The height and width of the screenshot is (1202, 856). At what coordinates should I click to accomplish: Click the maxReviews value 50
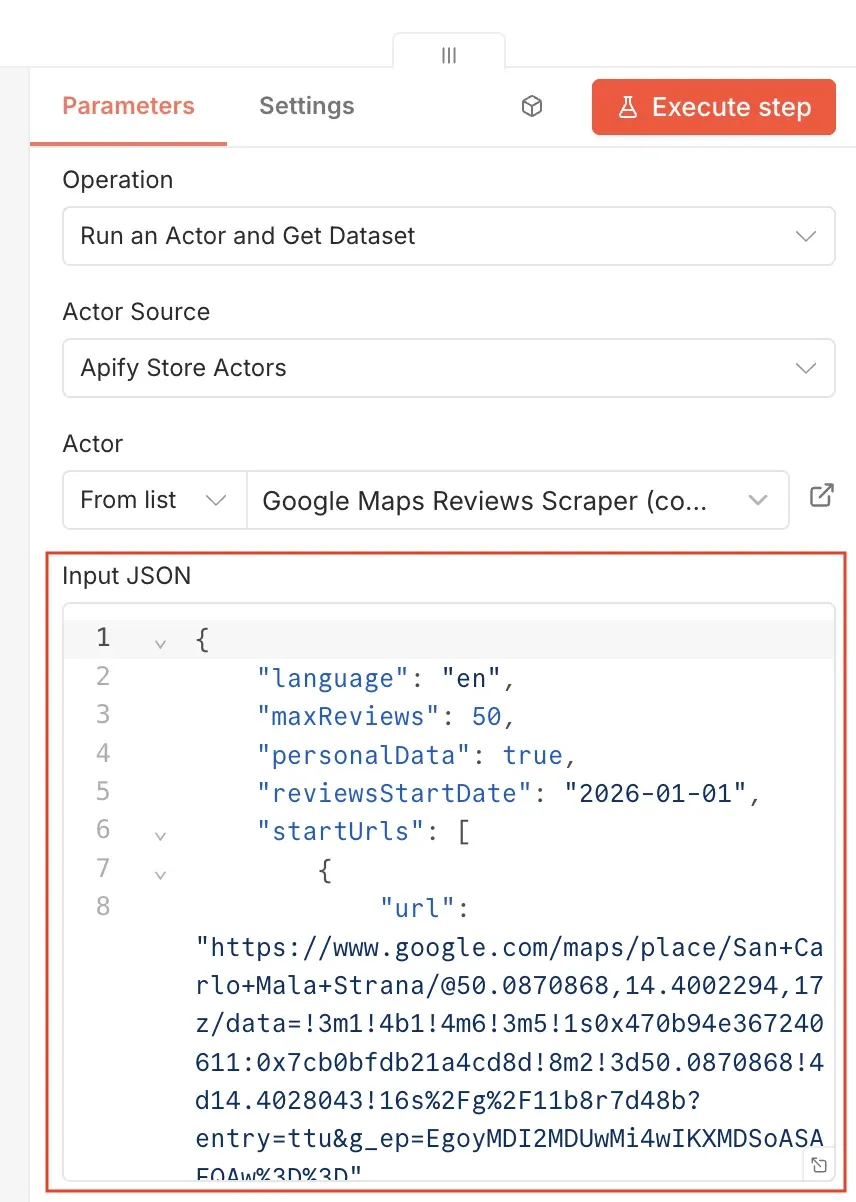(487, 717)
